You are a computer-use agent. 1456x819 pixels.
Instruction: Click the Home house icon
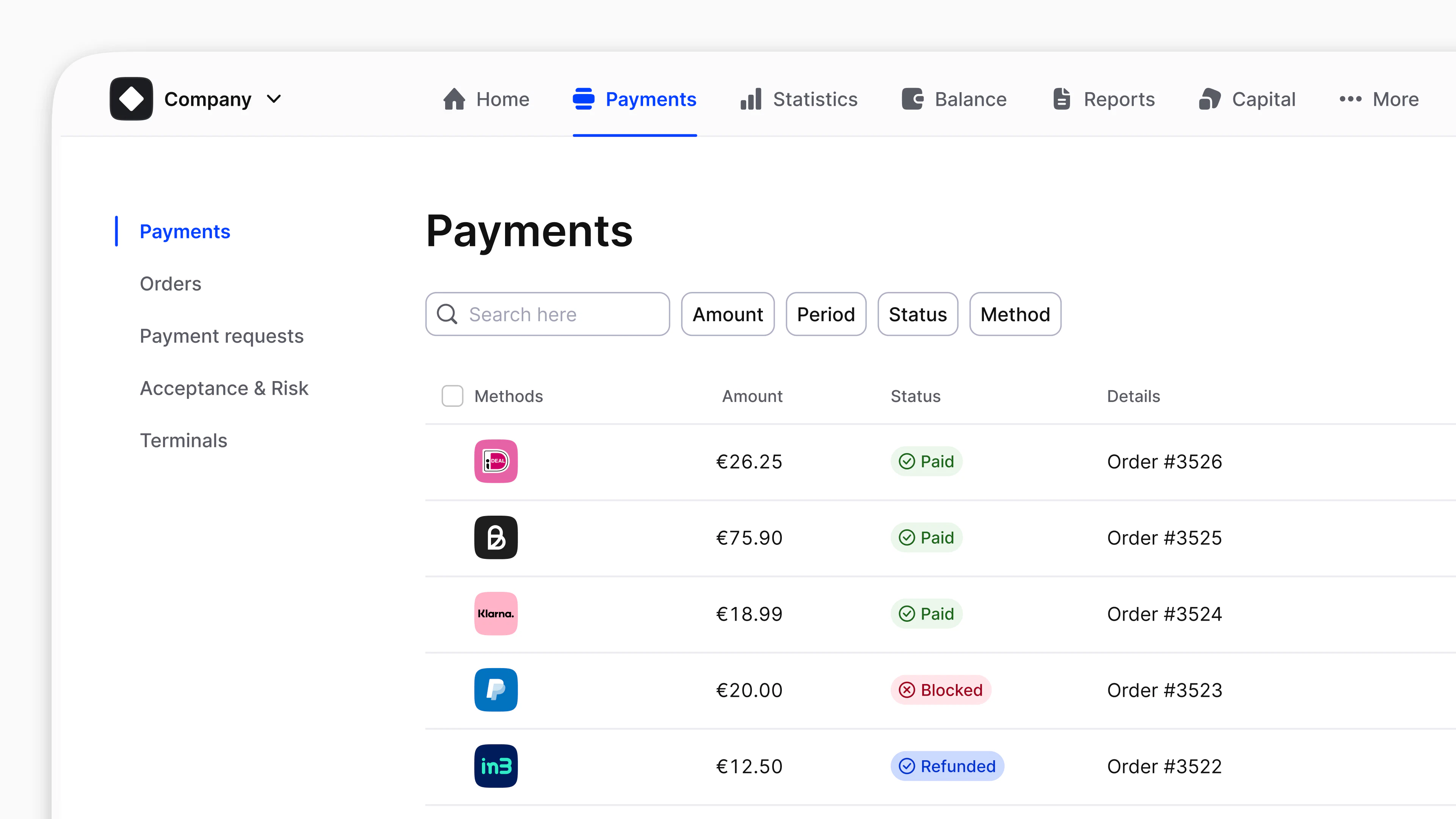454,99
